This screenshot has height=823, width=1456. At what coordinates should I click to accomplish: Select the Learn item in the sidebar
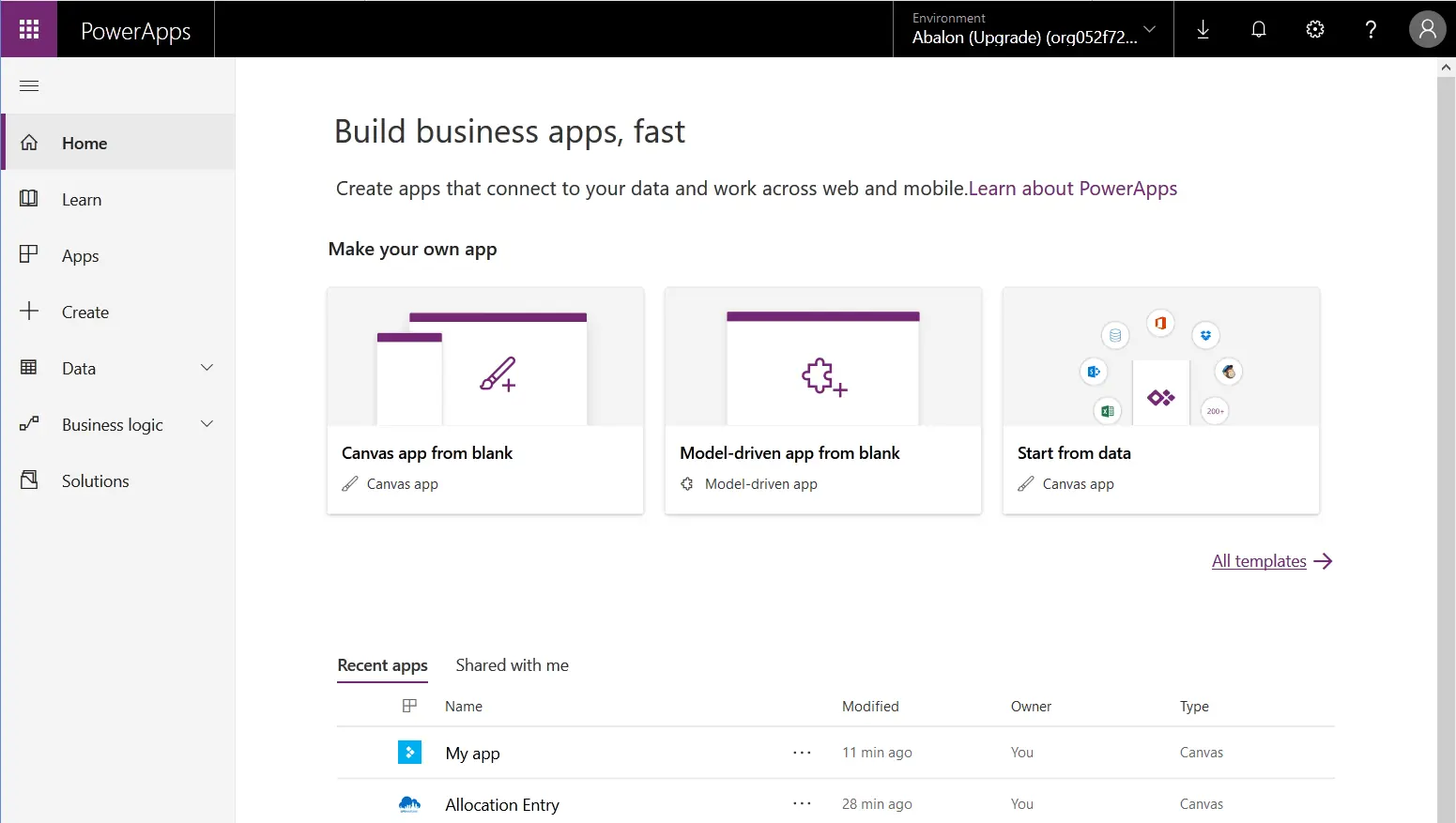[81, 199]
